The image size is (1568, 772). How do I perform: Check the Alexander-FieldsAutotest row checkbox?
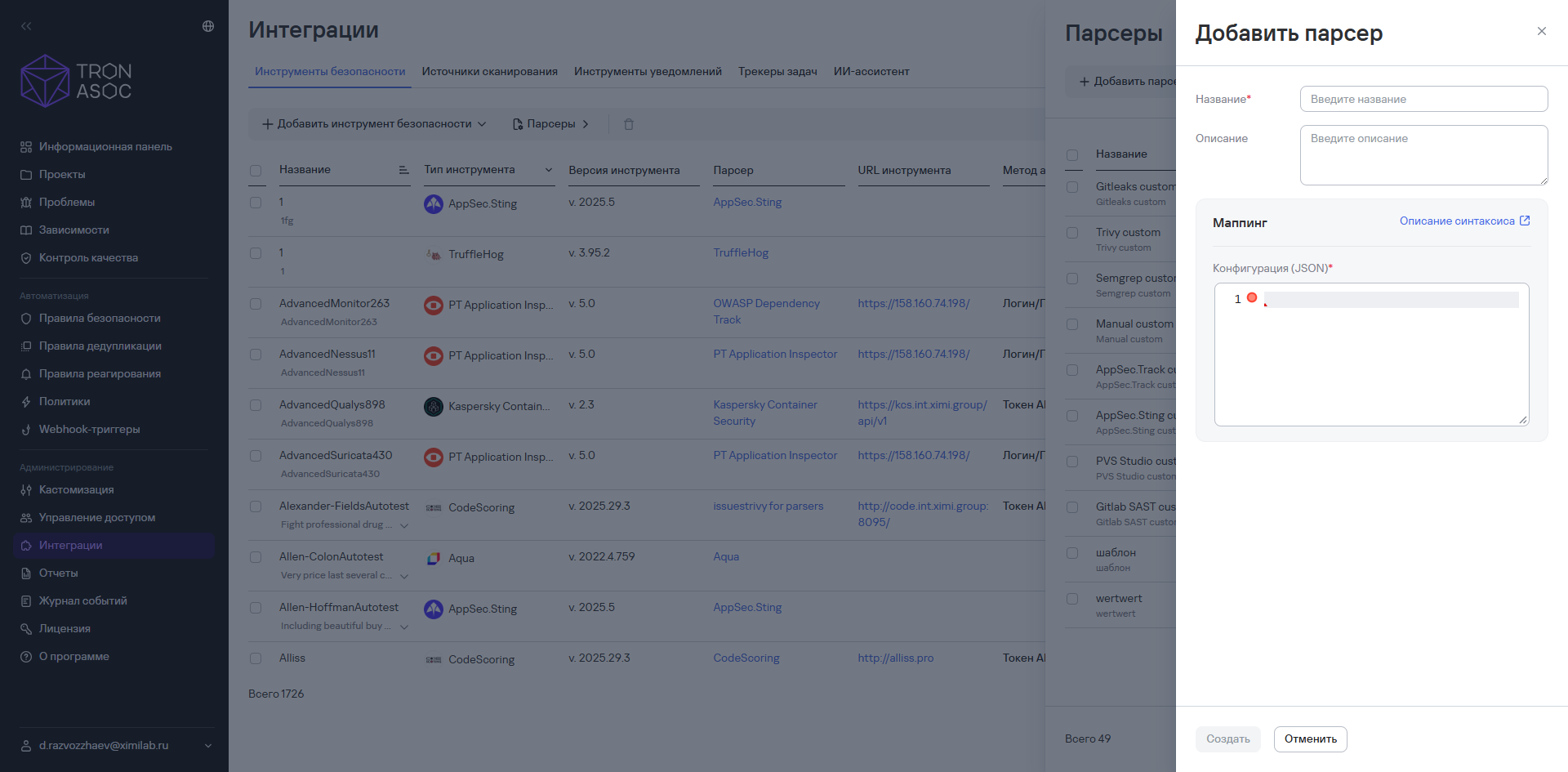pyautogui.click(x=256, y=506)
